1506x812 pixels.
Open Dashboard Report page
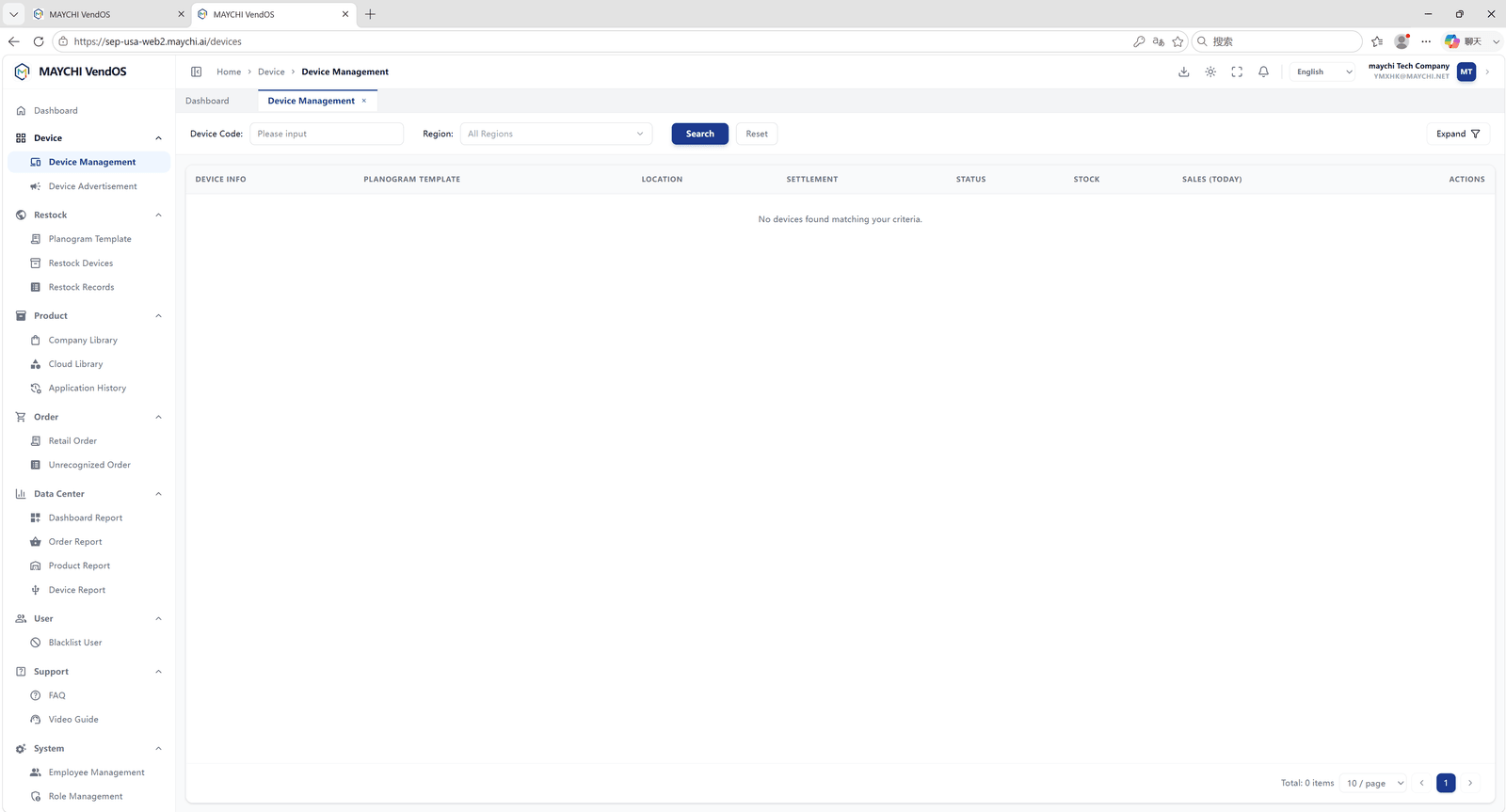coord(88,517)
